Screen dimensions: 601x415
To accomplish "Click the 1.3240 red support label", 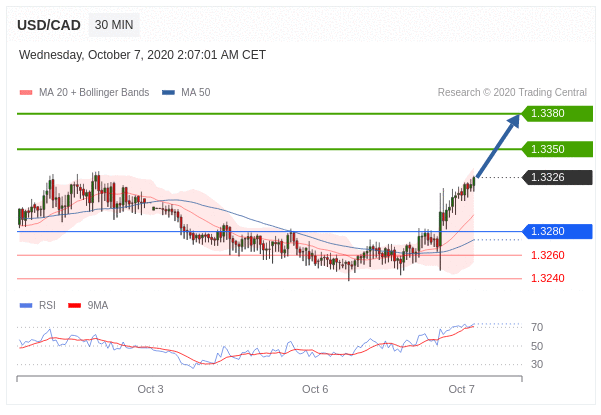I will [x=548, y=278].
